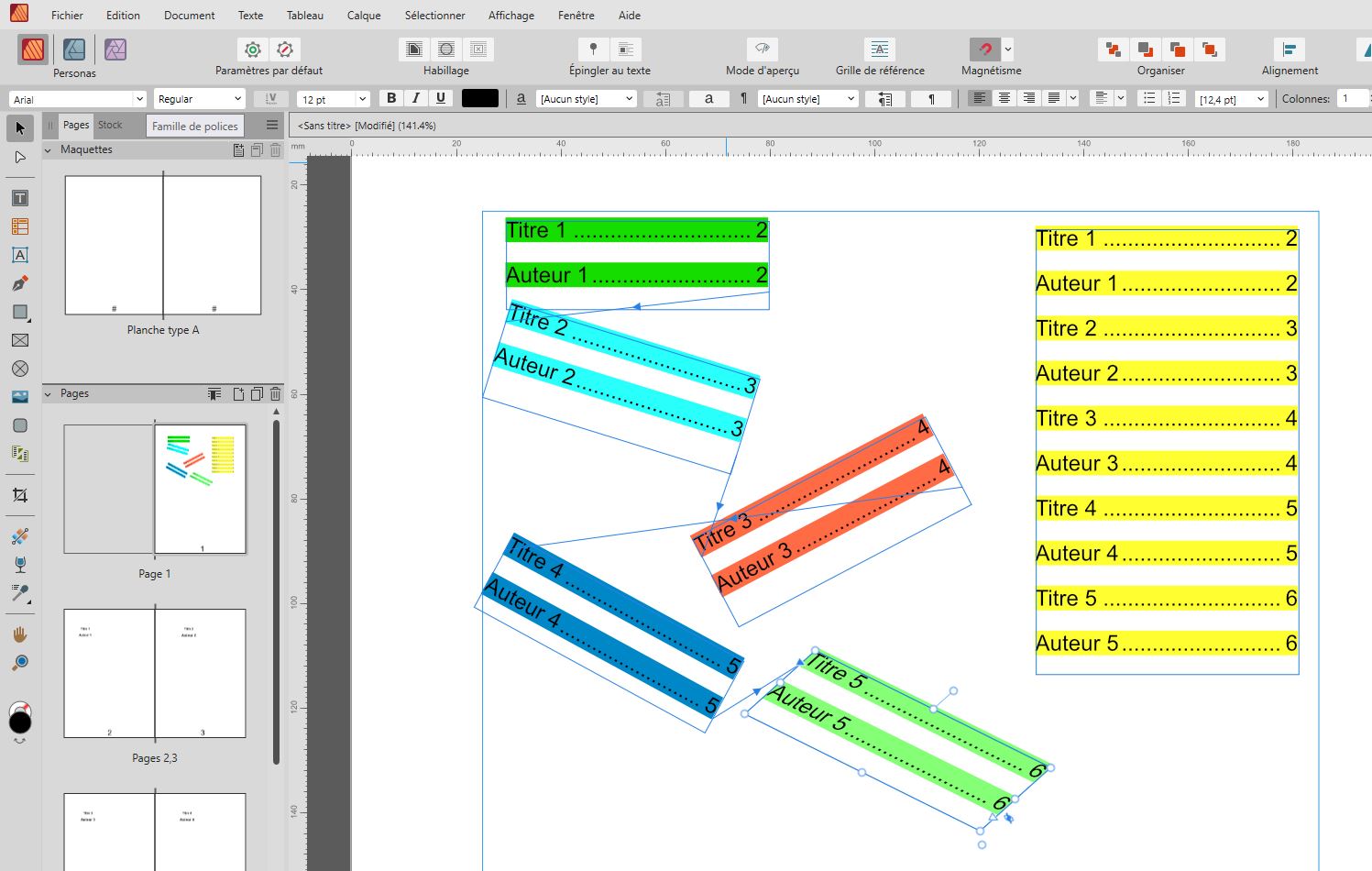Image resolution: width=1372 pixels, height=871 pixels.
Task: Click the black text color swatch
Action: point(480,98)
